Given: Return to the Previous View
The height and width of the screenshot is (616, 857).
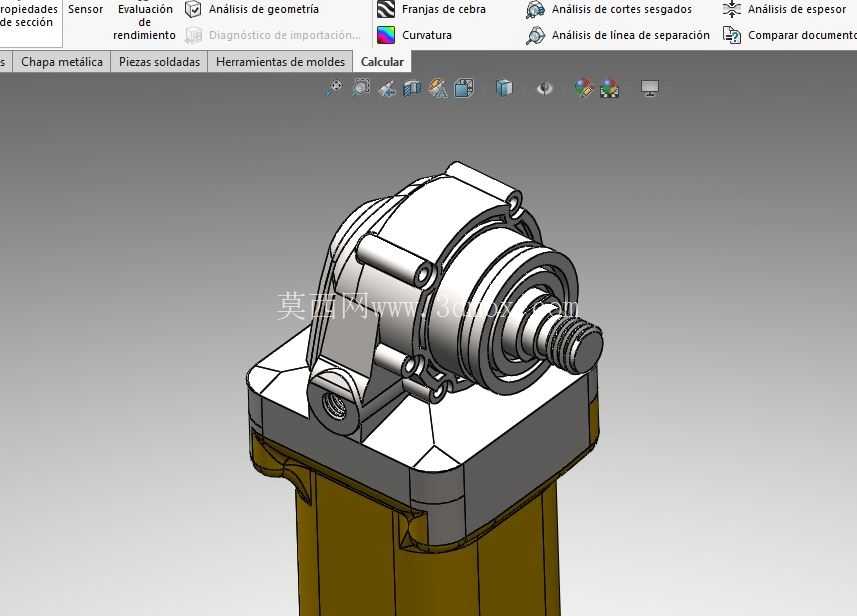Looking at the screenshot, I should point(386,88).
